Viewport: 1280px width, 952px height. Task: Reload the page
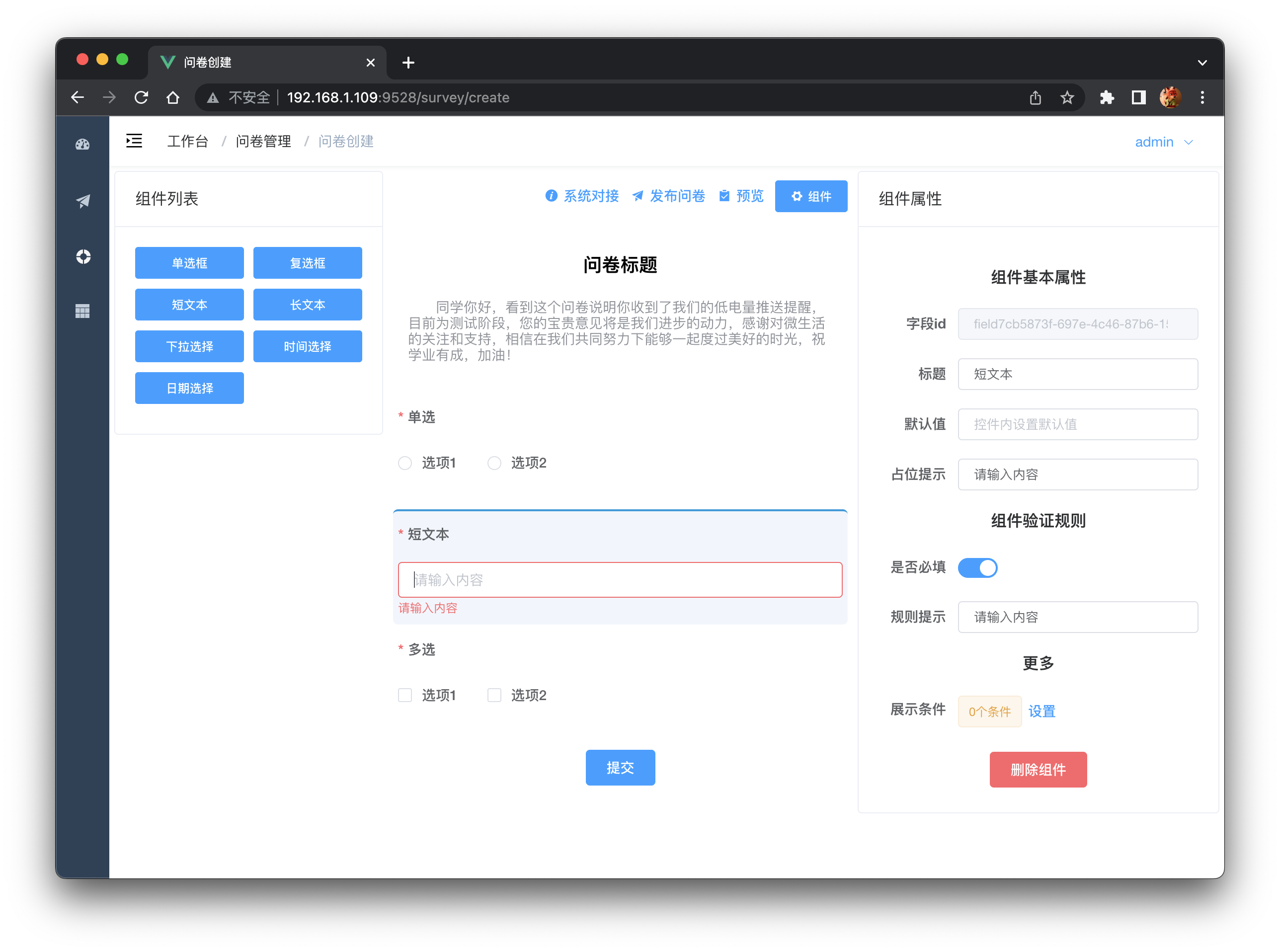(141, 97)
